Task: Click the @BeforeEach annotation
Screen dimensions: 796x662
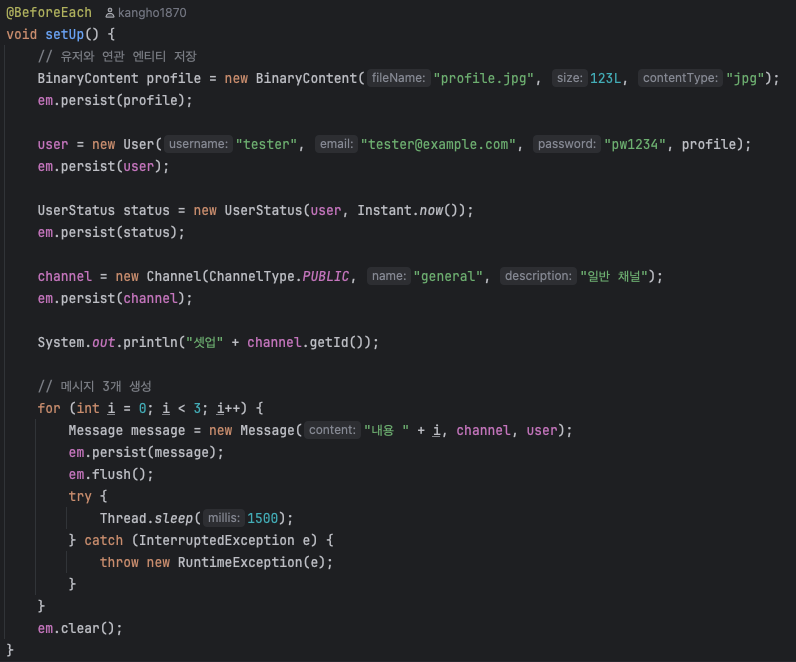Action: coord(49,12)
